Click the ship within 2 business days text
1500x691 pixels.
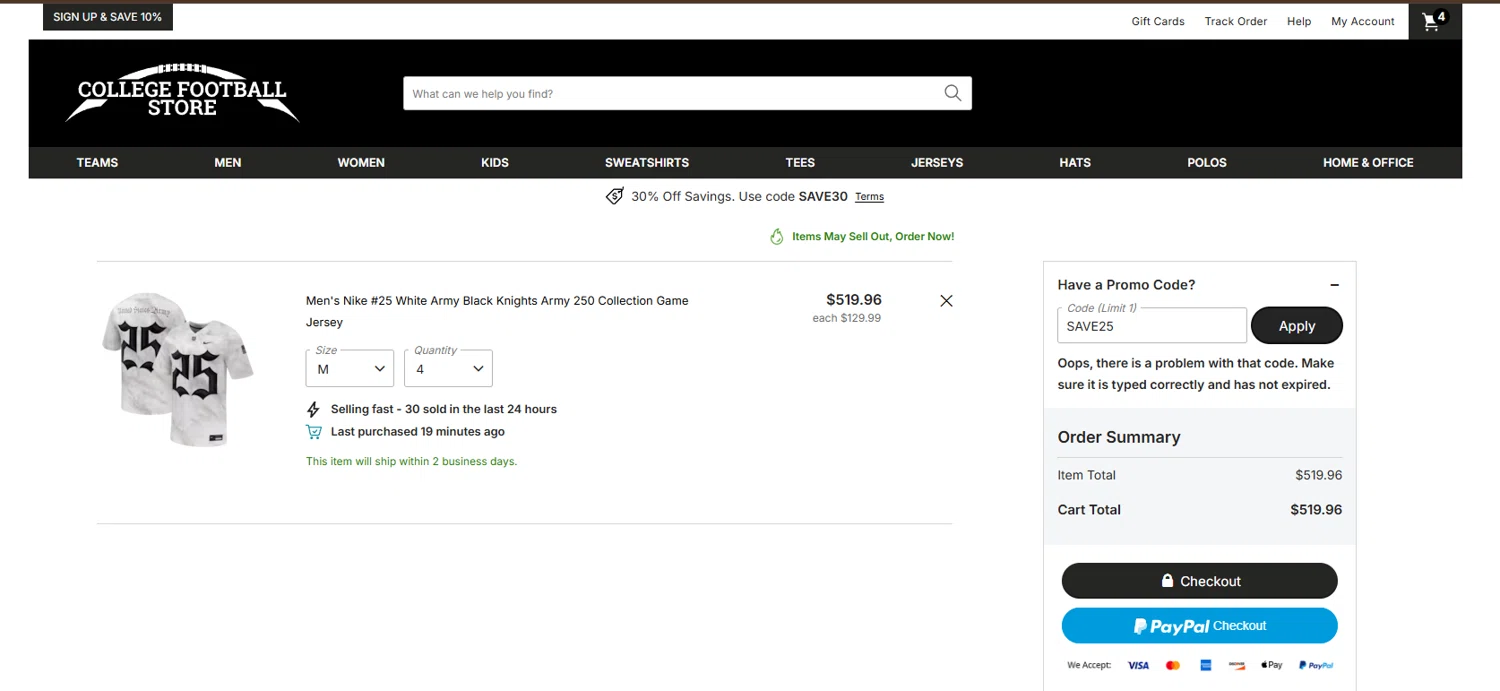(411, 461)
